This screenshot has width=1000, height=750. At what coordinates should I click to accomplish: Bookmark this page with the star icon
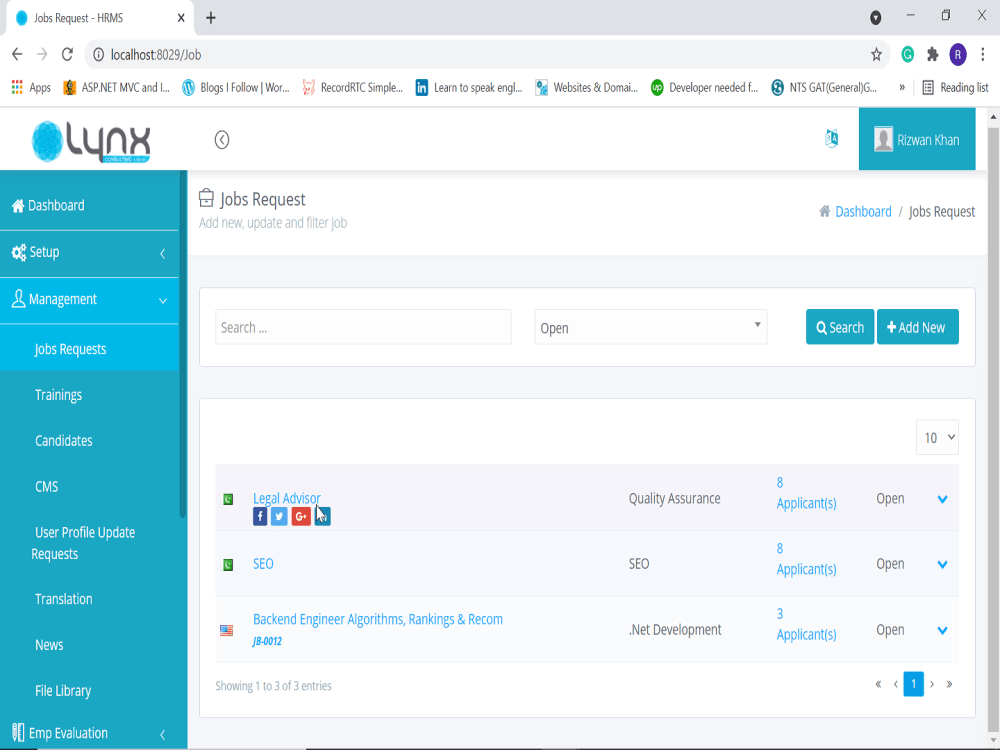(876, 55)
